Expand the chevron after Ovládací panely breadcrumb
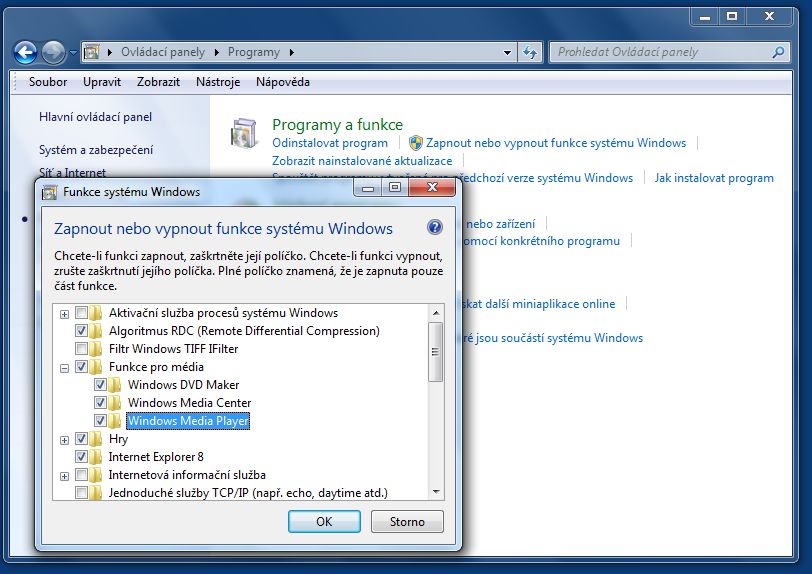The height and width of the screenshot is (574, 812). 216,52
